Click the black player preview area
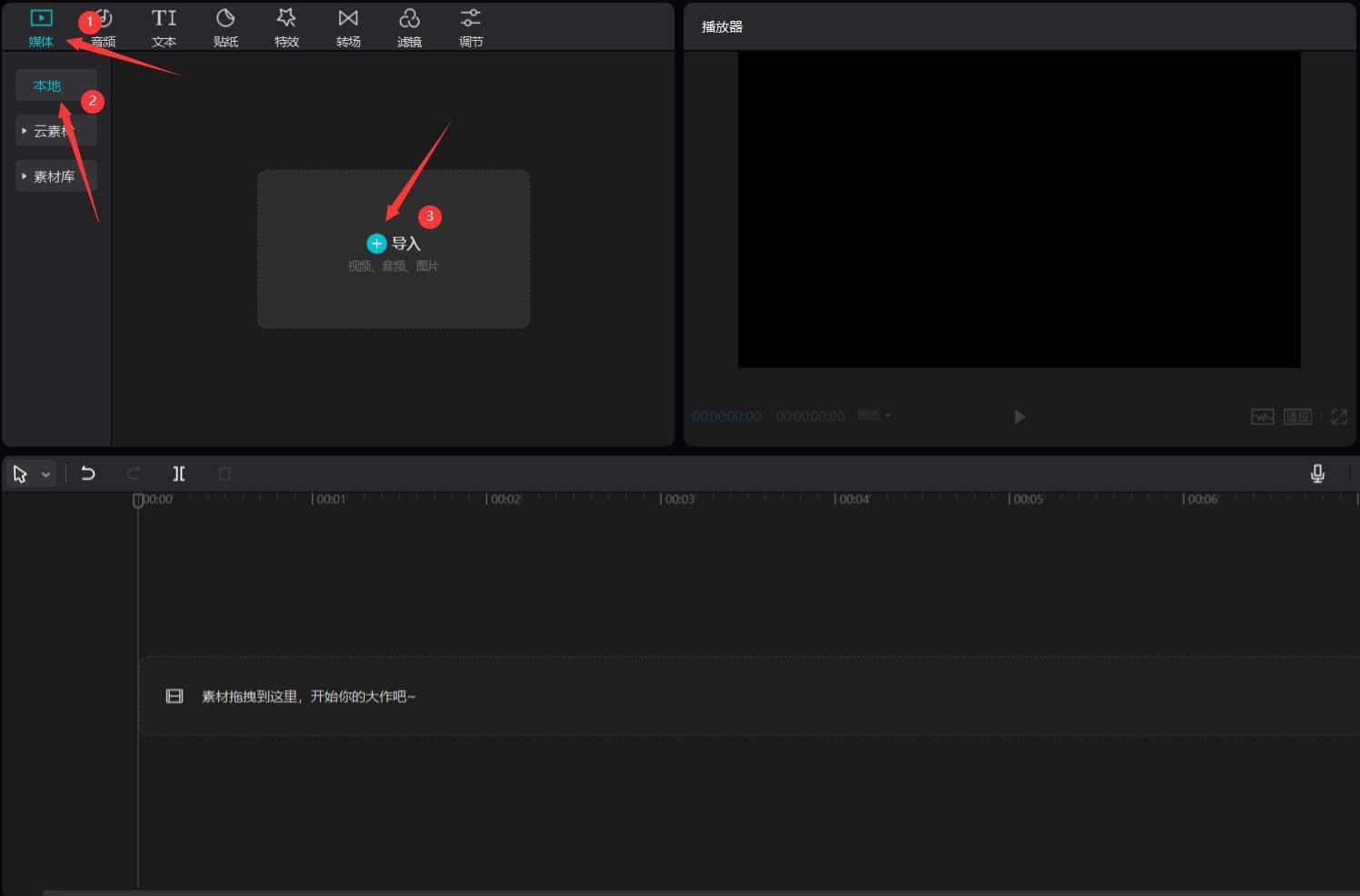The height and width of the screenshot is (896, 1360). click(x=1019, y=210)
